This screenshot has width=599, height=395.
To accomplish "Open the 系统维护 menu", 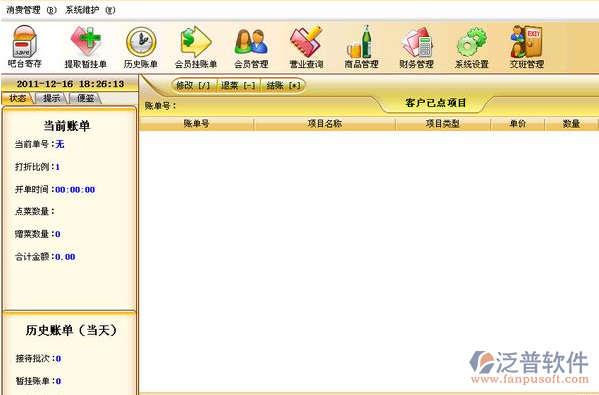I will click(x=90, y=10).
